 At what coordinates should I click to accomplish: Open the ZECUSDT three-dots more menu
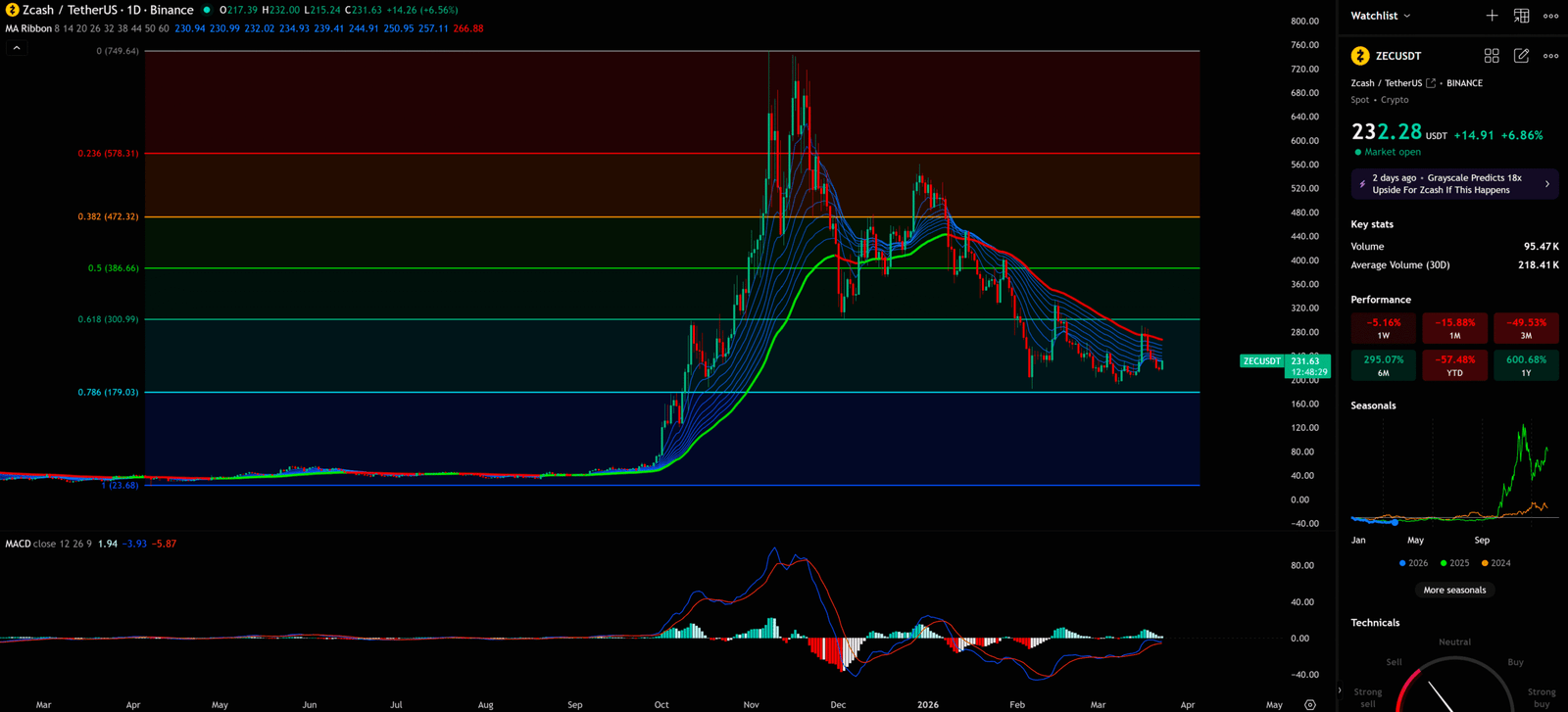coord(1550,56)
